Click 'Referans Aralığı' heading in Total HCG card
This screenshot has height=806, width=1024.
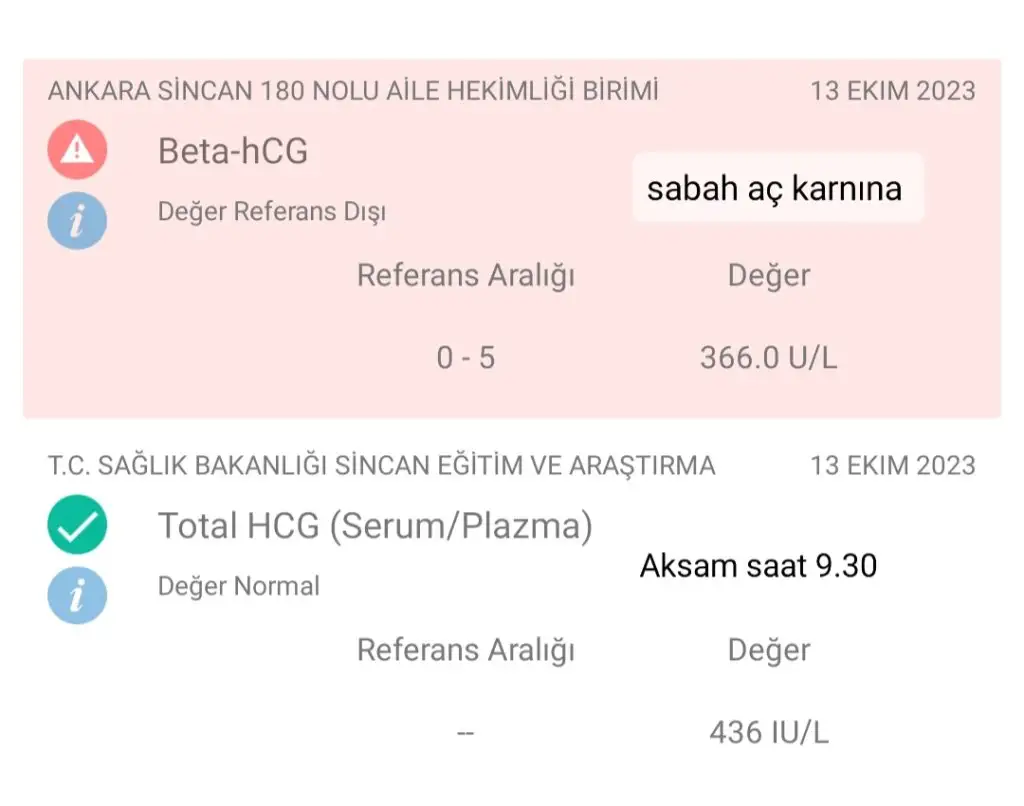[x=466, y=650]
